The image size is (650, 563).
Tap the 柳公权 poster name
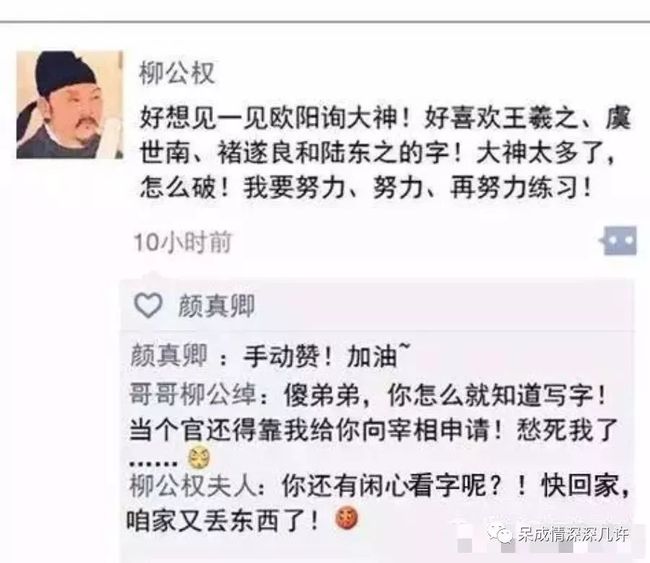[x=177, y=73]
